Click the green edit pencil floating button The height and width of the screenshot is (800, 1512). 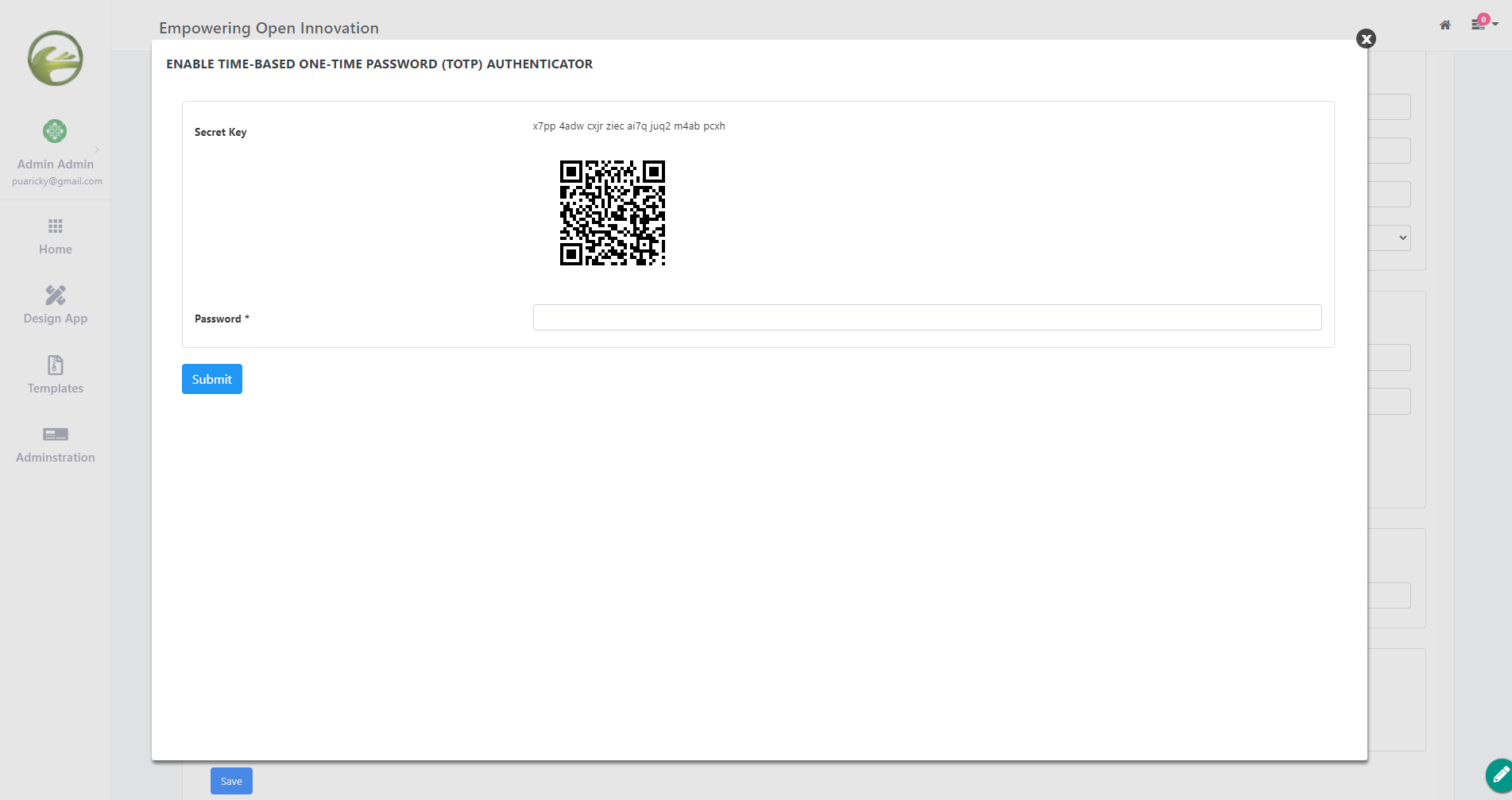pos(1500,775)
